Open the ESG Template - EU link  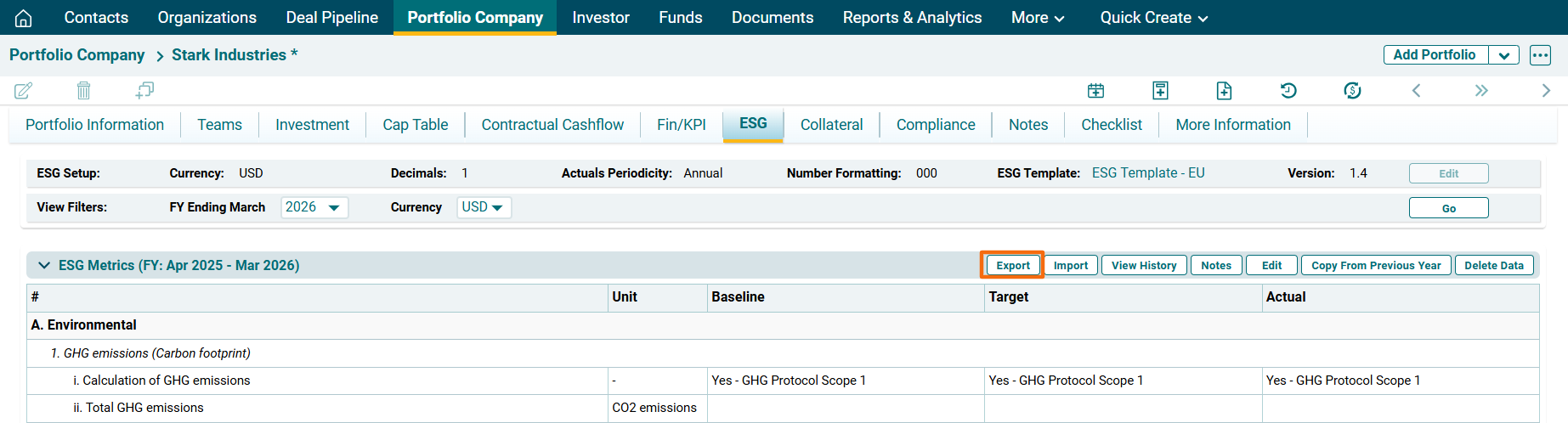(x=1147, y=173)
